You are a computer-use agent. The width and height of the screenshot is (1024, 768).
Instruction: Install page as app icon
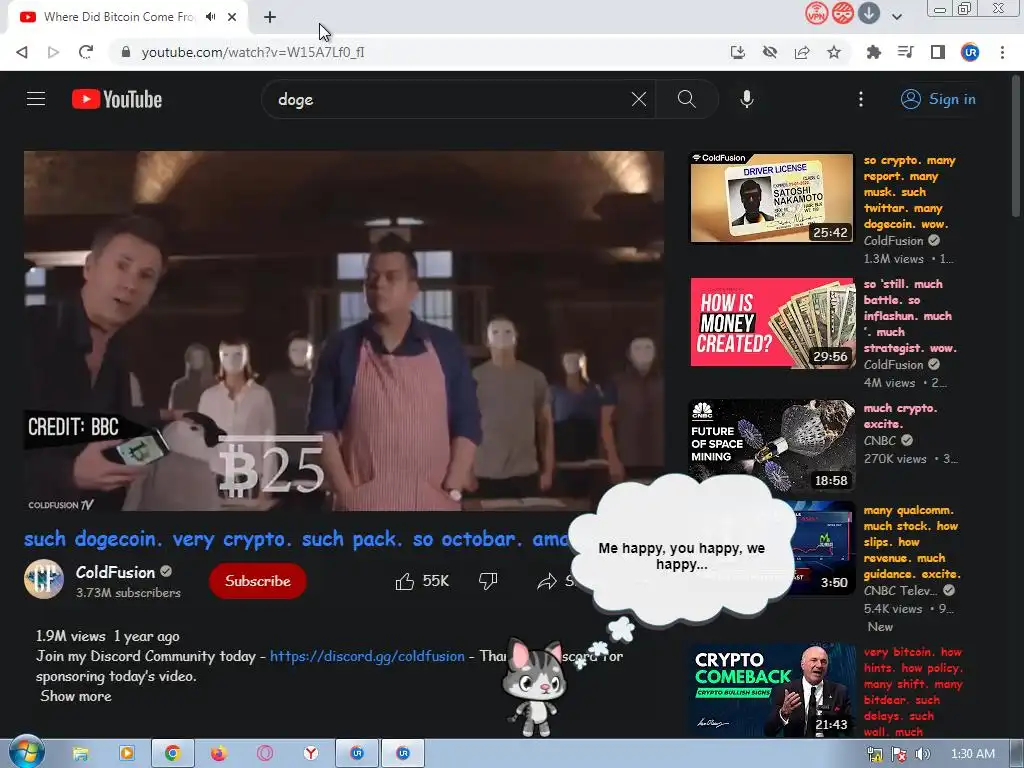pyautogui.click(x=738, y=52)
